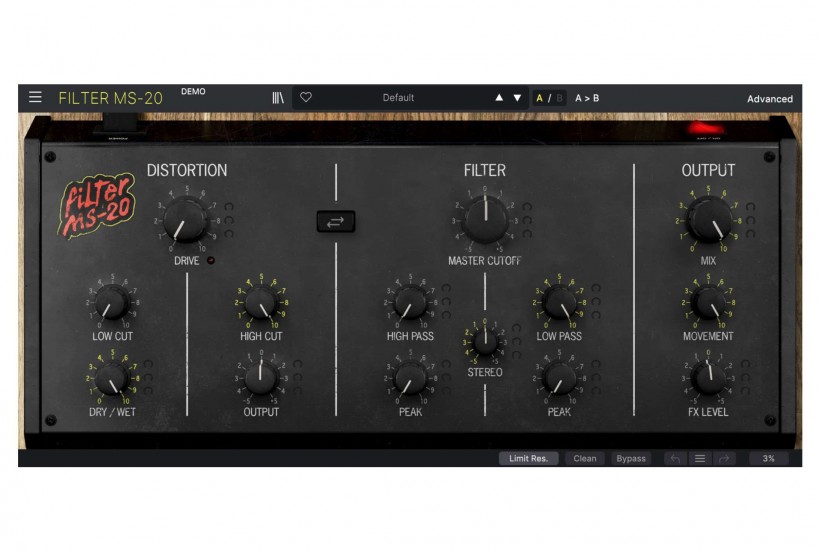The width and height of the screenshot is (820, 551).
Task: Click the 3% CPU meter readout
Action: pyautogui.click(x=768, y=459)
